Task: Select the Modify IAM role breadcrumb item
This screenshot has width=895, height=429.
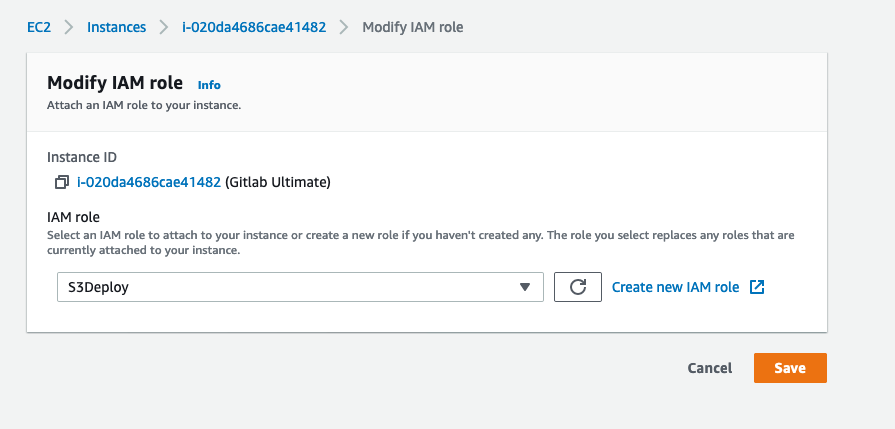Action: [413, 27]
